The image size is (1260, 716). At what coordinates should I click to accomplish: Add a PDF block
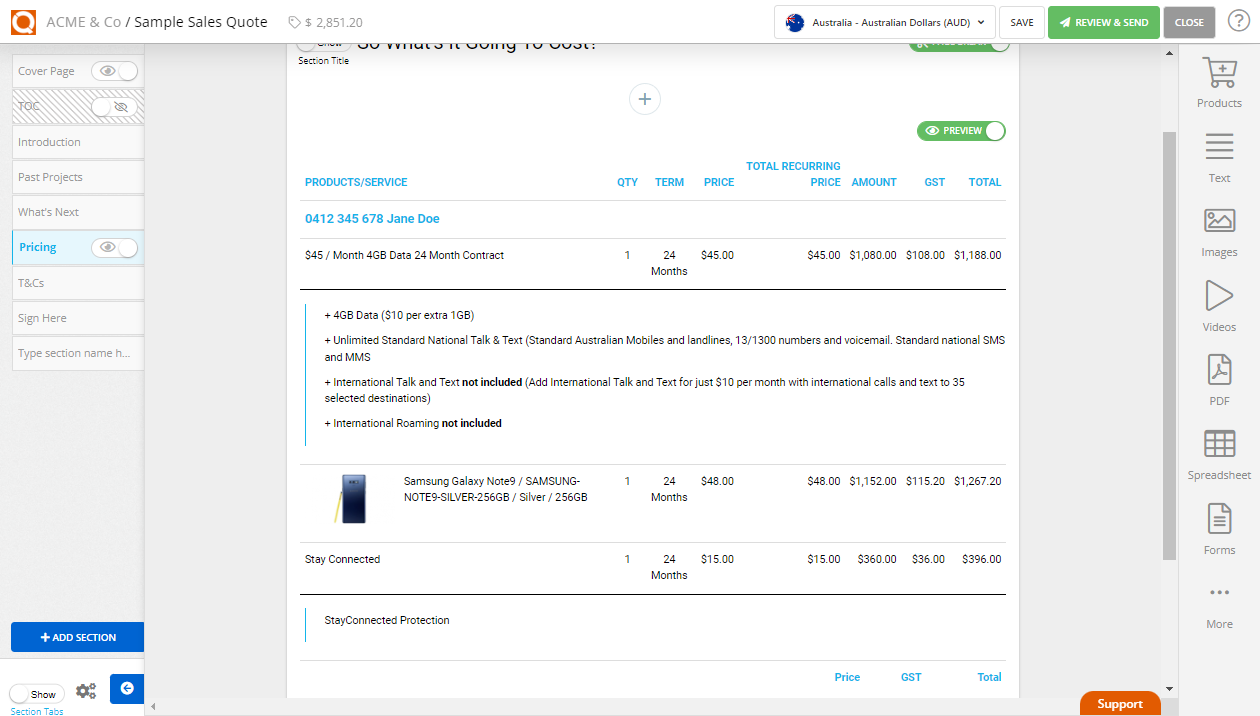pos(1219,381)
